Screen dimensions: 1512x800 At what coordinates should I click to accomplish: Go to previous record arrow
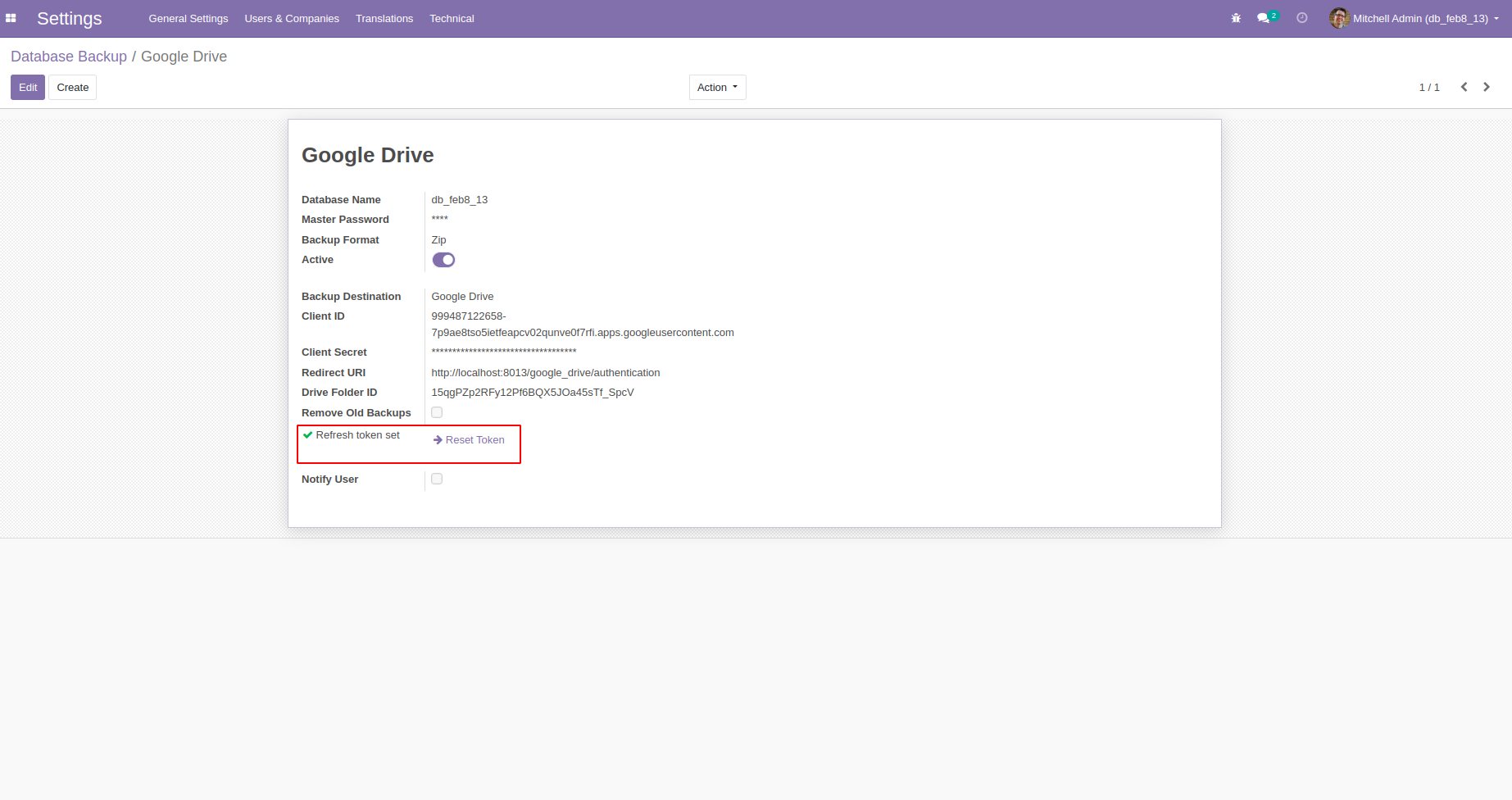(x=1464, y=87)
